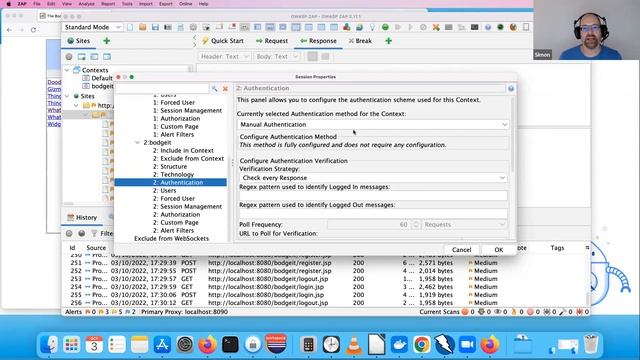The height and width of the screenshot is (360, 640).
Task: Click the green plus after the Break tab
Action: (389, 41)
